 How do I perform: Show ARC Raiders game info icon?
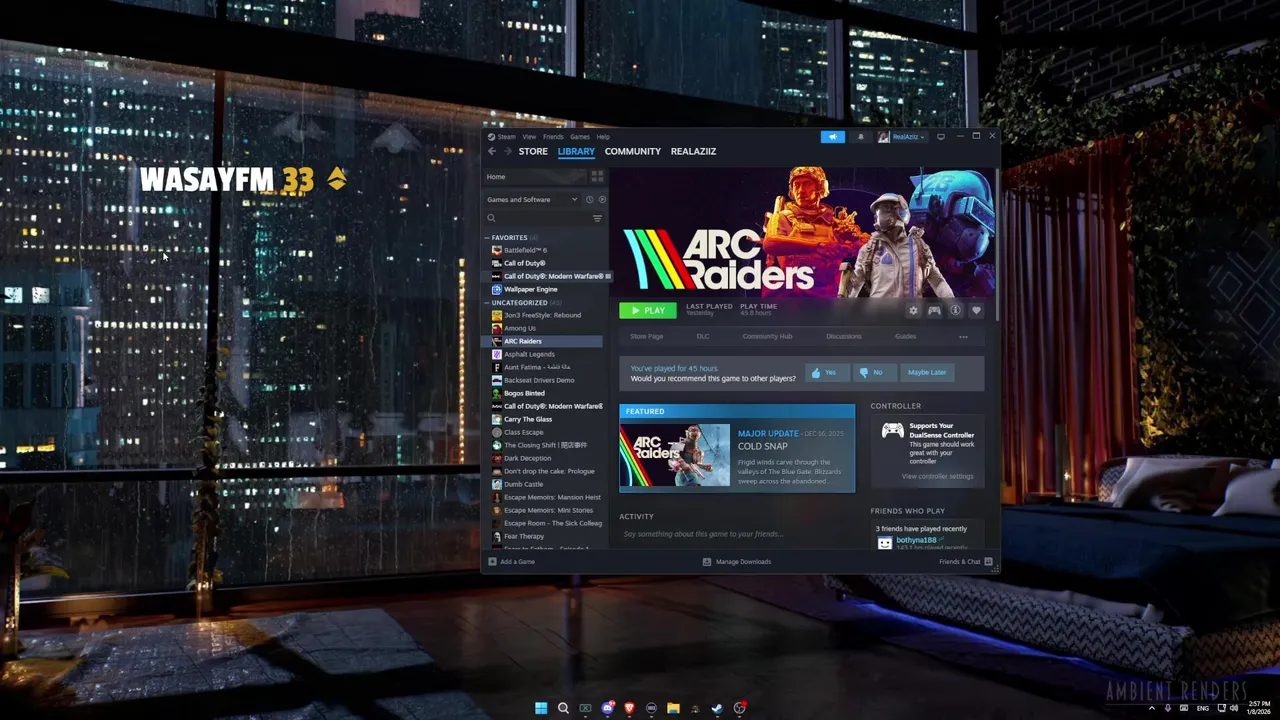pos(955,310)
